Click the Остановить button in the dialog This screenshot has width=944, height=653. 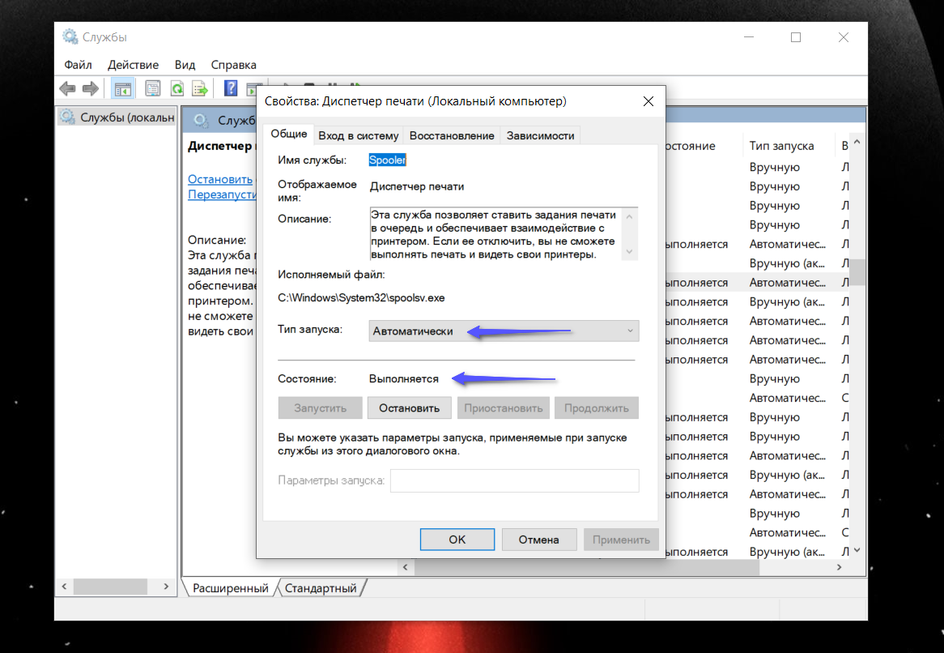pyautogui.click(x=409, y=408)
